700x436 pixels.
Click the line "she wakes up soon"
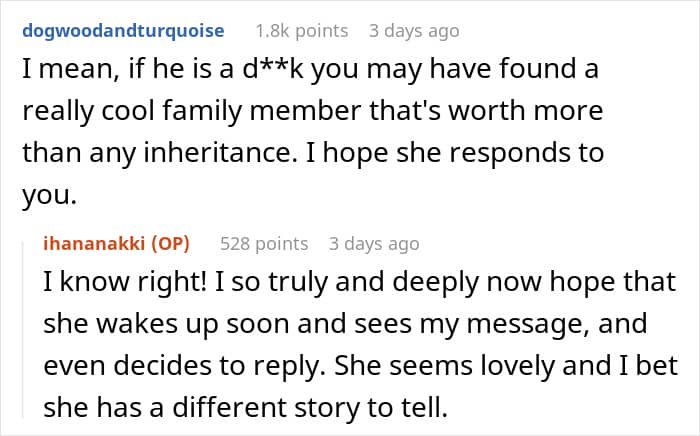point(345,324)
